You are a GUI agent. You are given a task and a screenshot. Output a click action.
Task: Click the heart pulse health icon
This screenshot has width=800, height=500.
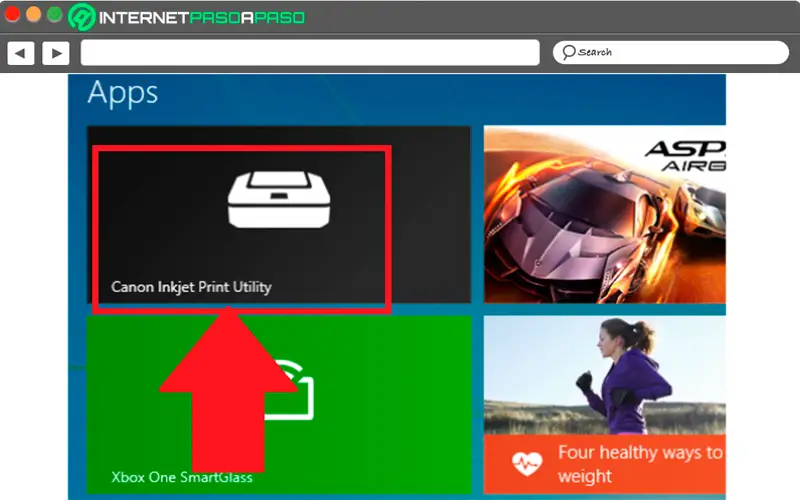point(527,463)
